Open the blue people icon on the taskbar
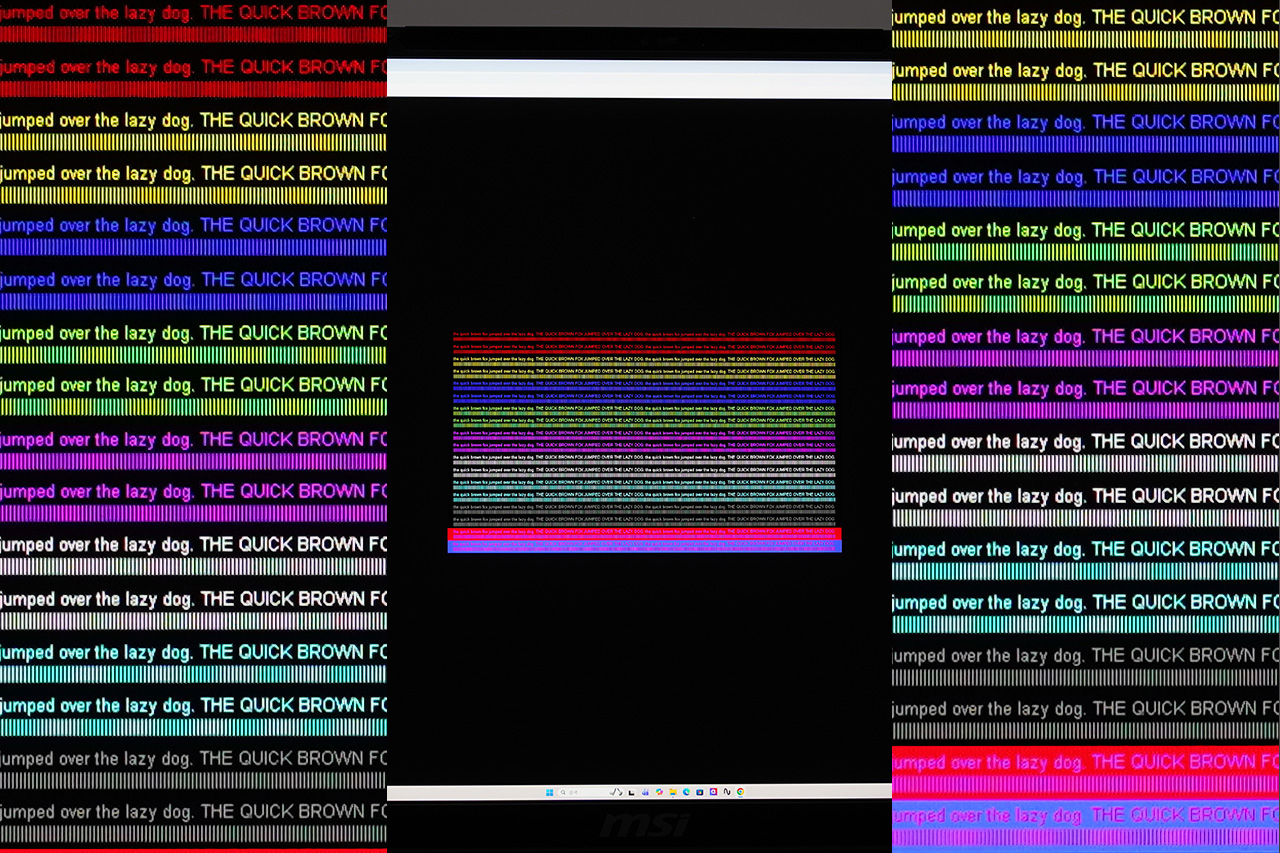This screenshot has height=853, width=1280. (x=645, y=793)
